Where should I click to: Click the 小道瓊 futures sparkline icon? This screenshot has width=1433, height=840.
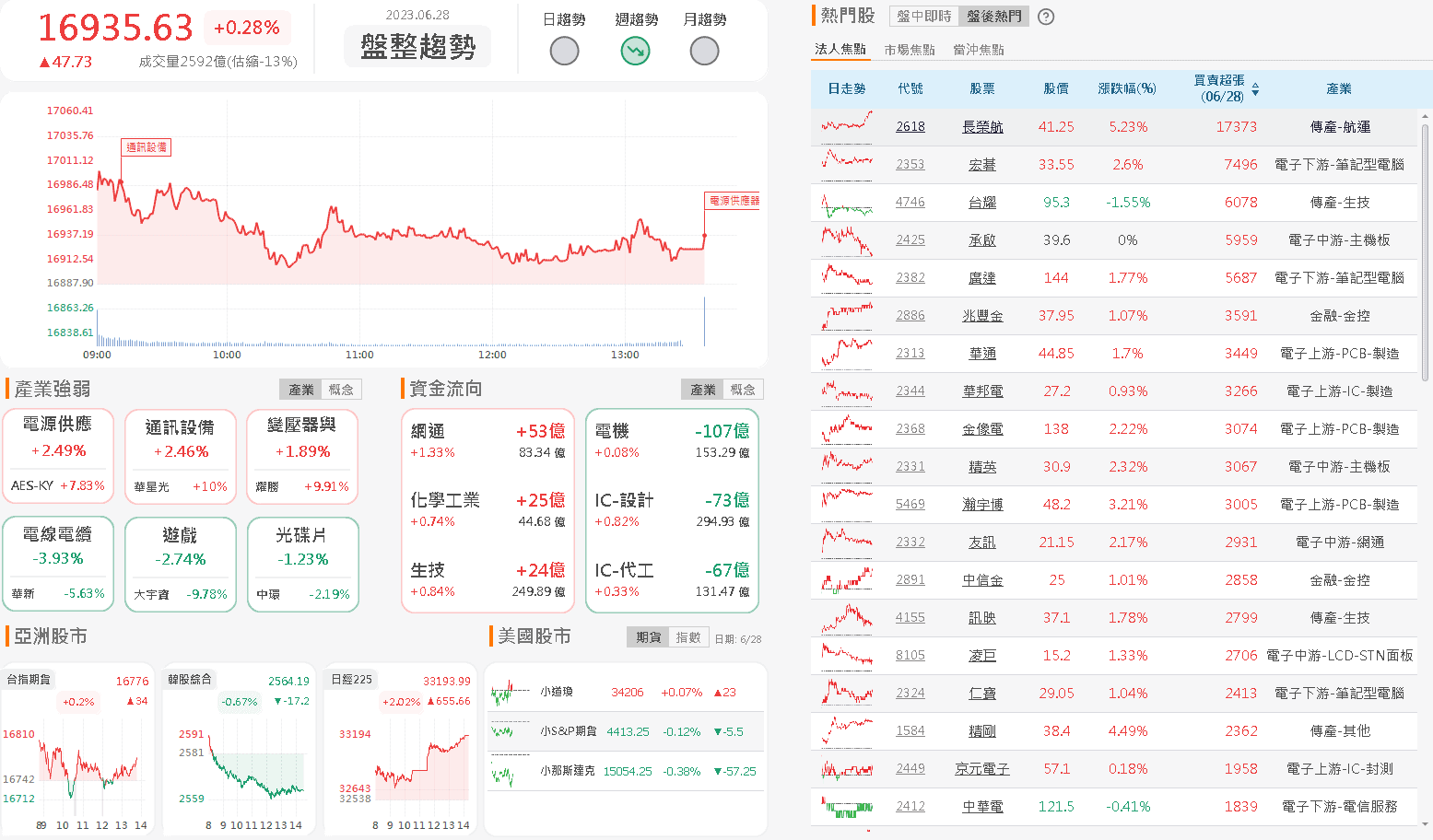(510, 693)
